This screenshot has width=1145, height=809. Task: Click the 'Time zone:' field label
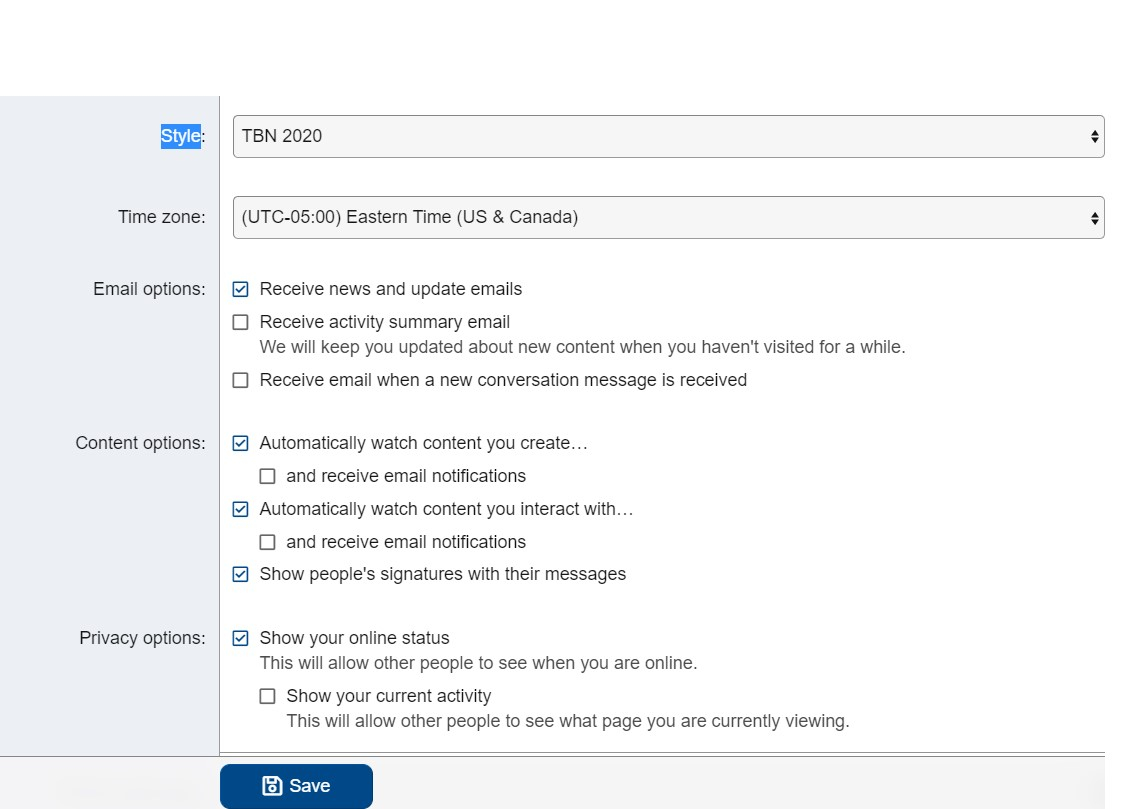161,217
